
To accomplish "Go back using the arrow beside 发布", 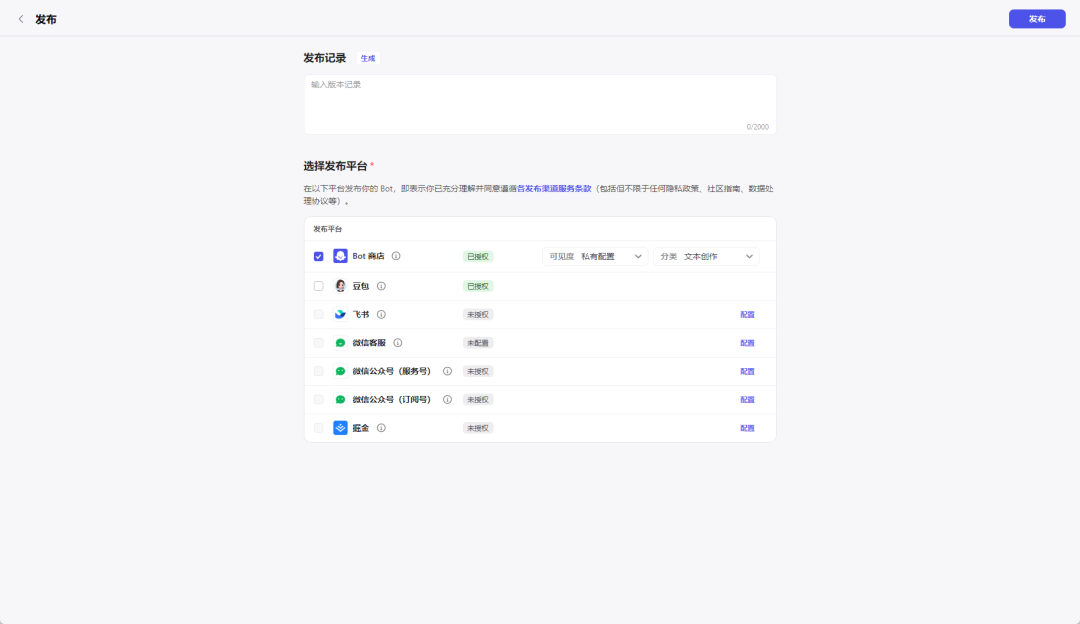I will (x=21, y=19).
